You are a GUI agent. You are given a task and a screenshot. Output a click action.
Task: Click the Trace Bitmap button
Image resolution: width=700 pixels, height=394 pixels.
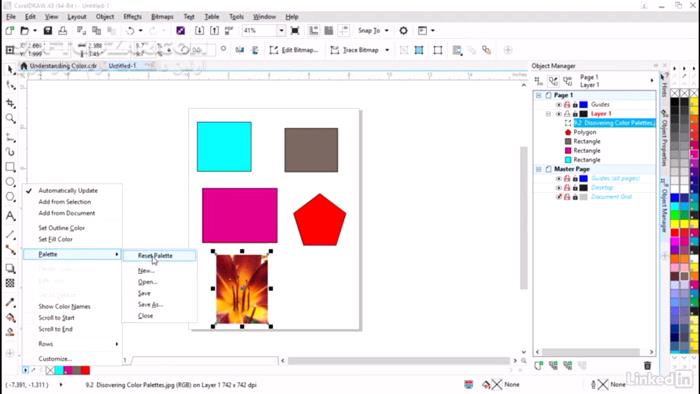pyautogui.click(x=355, y=50)
